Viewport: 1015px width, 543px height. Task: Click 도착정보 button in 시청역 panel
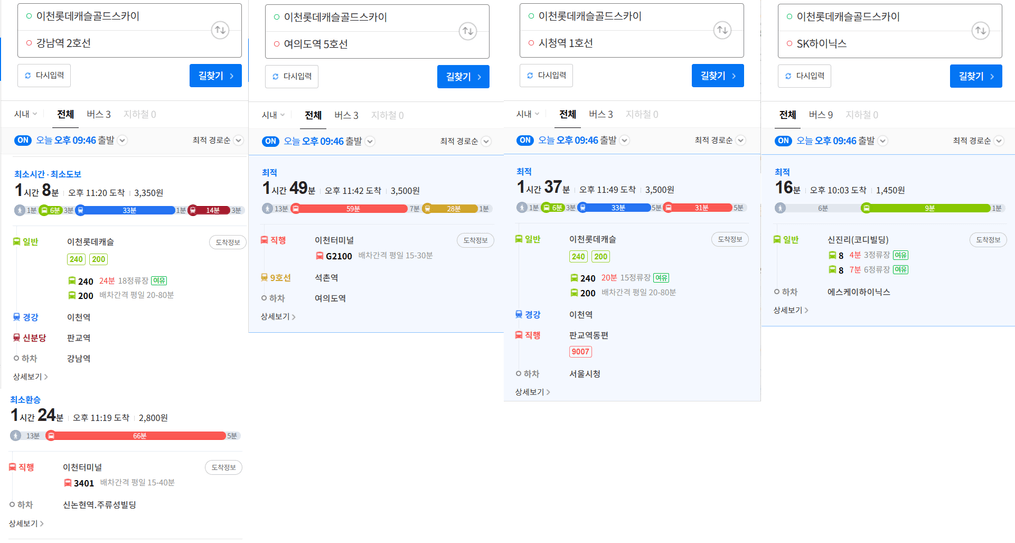(730, 239)
